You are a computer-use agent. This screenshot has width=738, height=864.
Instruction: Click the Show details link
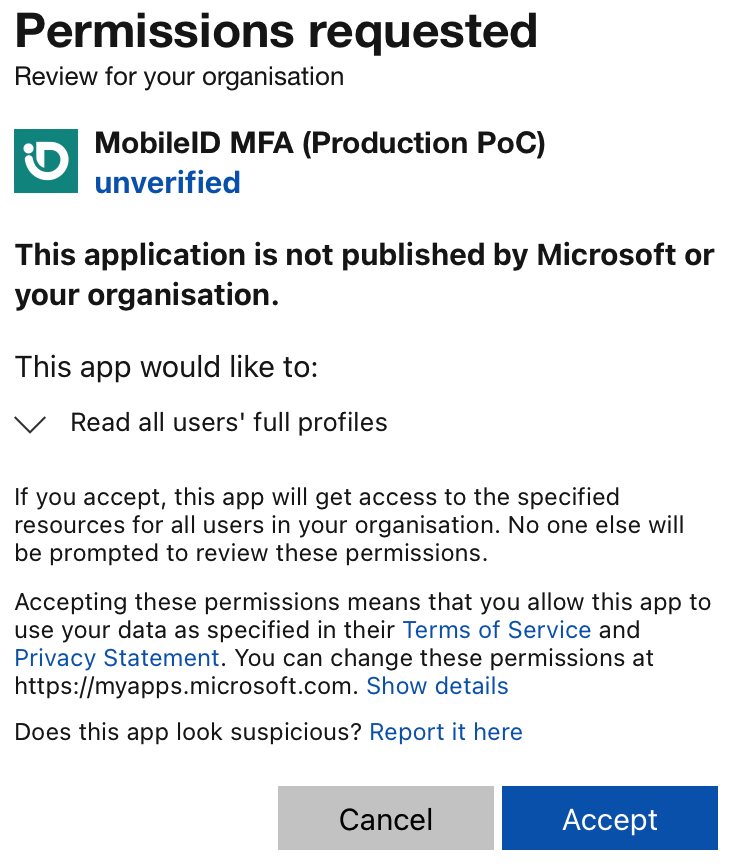click(x=437, y=686)
